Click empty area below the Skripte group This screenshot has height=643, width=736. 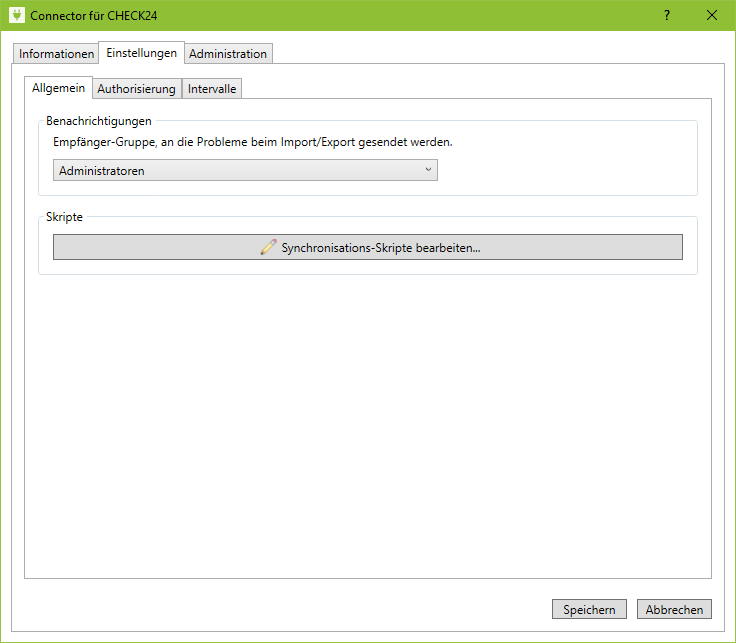[x=367, y=420]
